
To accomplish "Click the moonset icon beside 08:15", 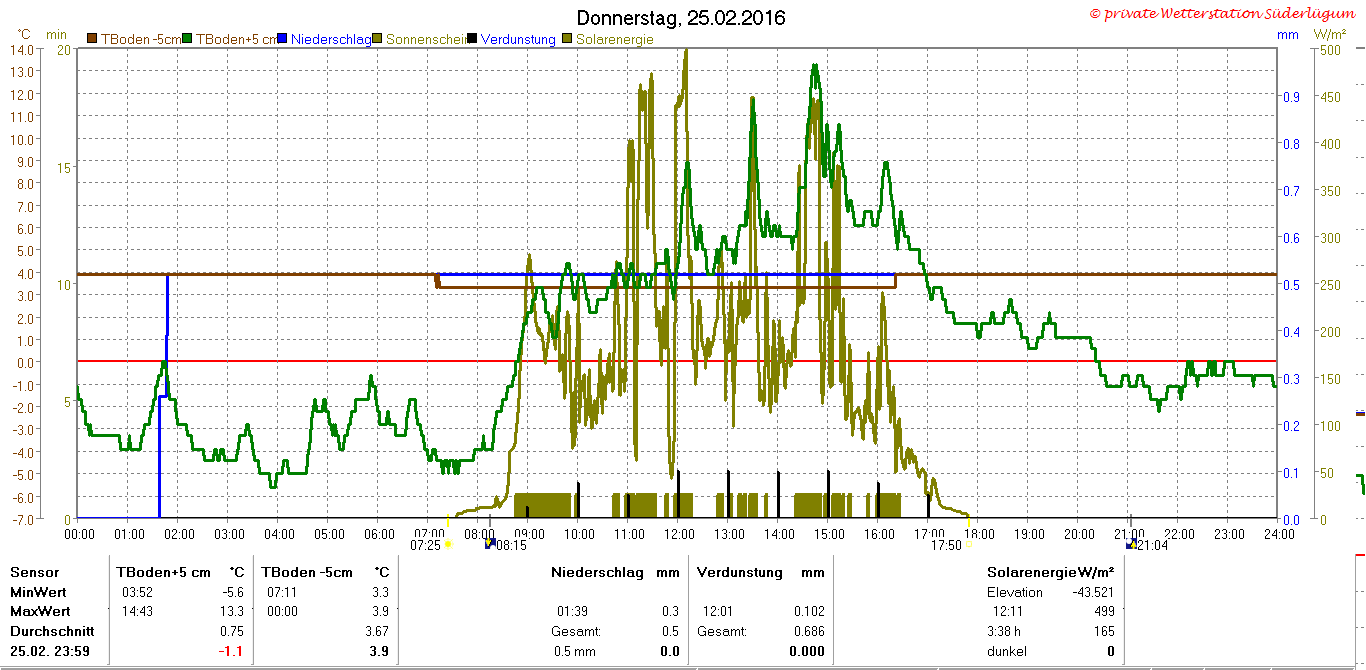I will point(490,544).
